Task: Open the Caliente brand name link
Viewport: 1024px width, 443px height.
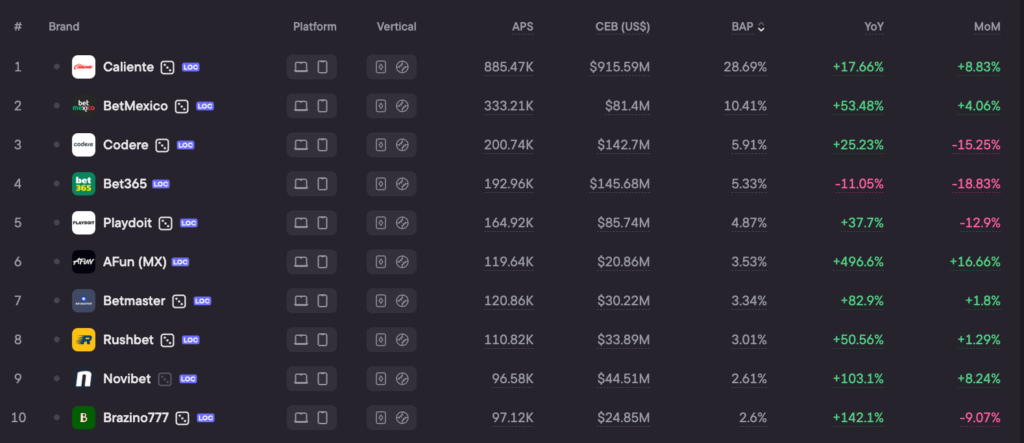Action: tap(129, 67)
